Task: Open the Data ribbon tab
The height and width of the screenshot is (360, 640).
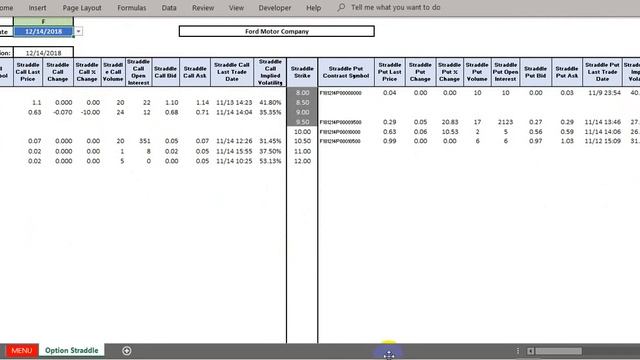Action: point(169,8)
